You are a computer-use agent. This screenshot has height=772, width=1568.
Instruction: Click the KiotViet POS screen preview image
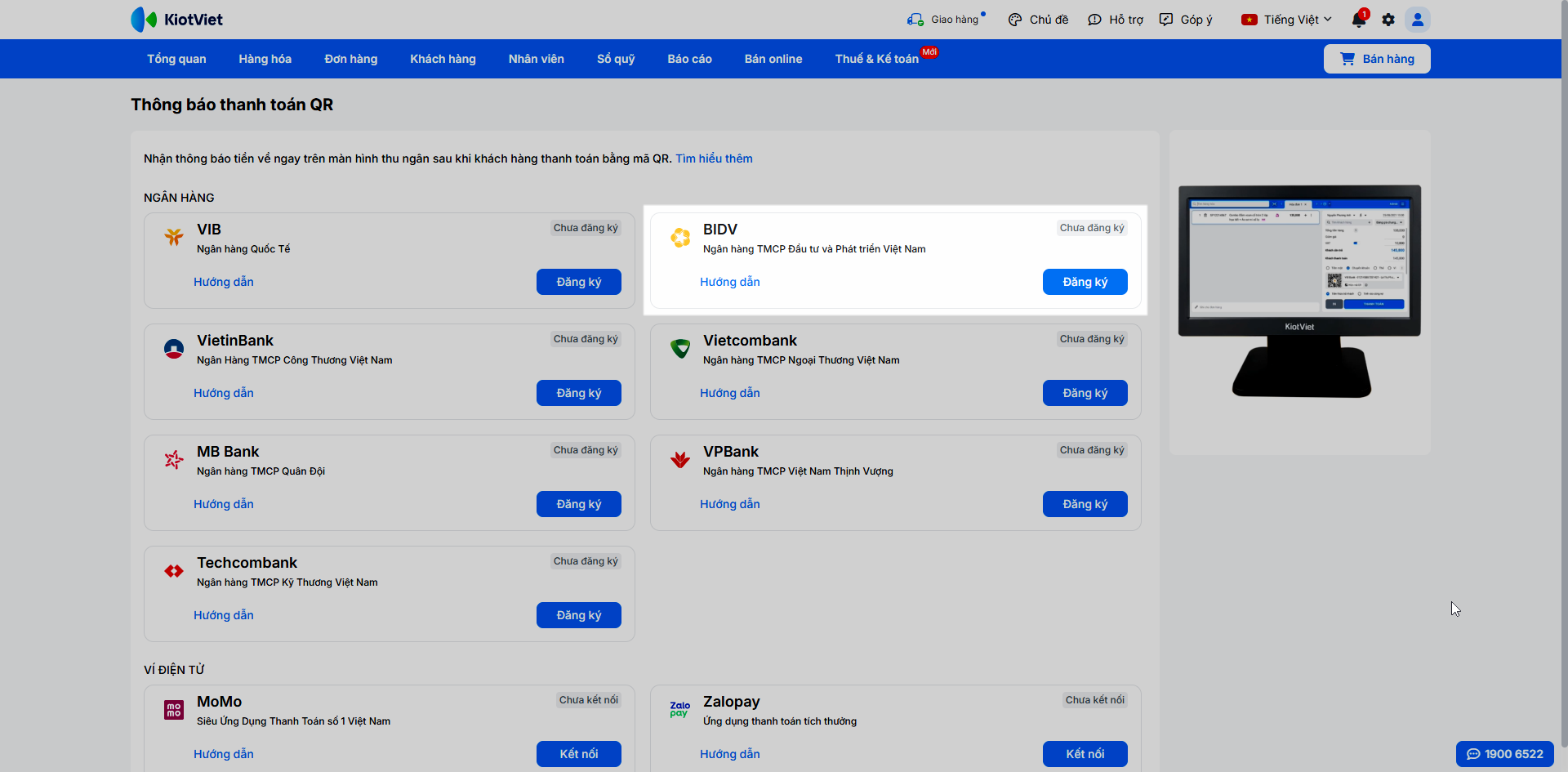[x=1299, y=291]
